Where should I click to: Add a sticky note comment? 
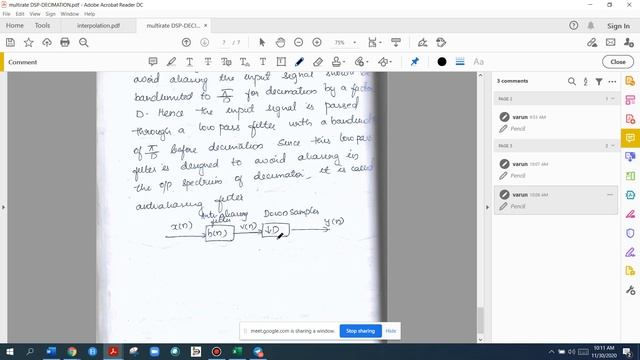[153, 62]
